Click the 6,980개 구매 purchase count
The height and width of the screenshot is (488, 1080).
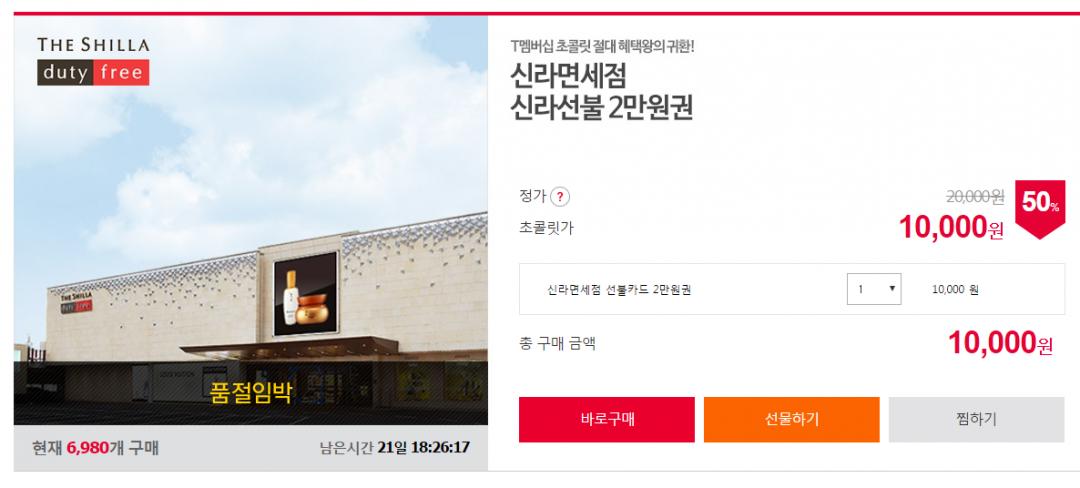(113, 448)
